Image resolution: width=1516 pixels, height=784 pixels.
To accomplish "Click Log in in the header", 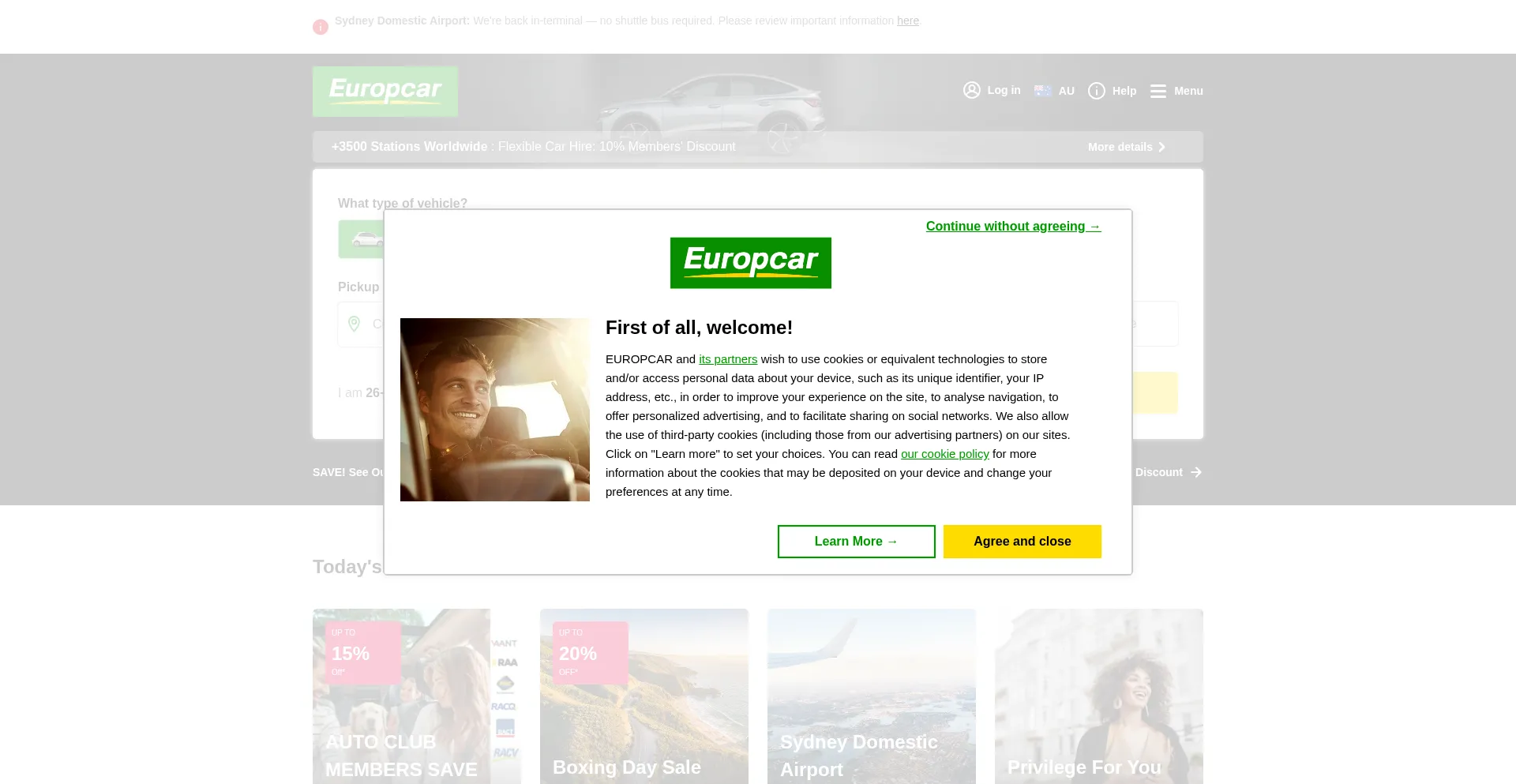I will click(x=992, y=90).
